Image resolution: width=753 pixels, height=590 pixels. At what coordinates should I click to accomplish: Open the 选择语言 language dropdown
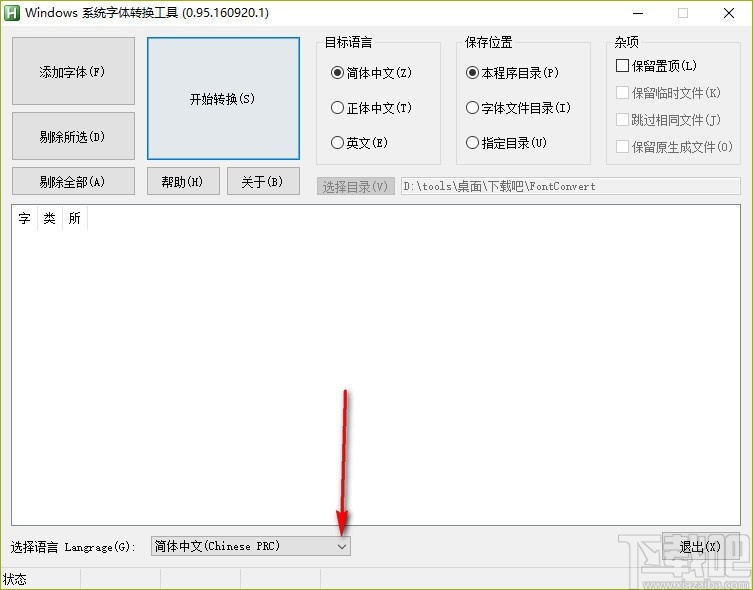tap(251, 546)
